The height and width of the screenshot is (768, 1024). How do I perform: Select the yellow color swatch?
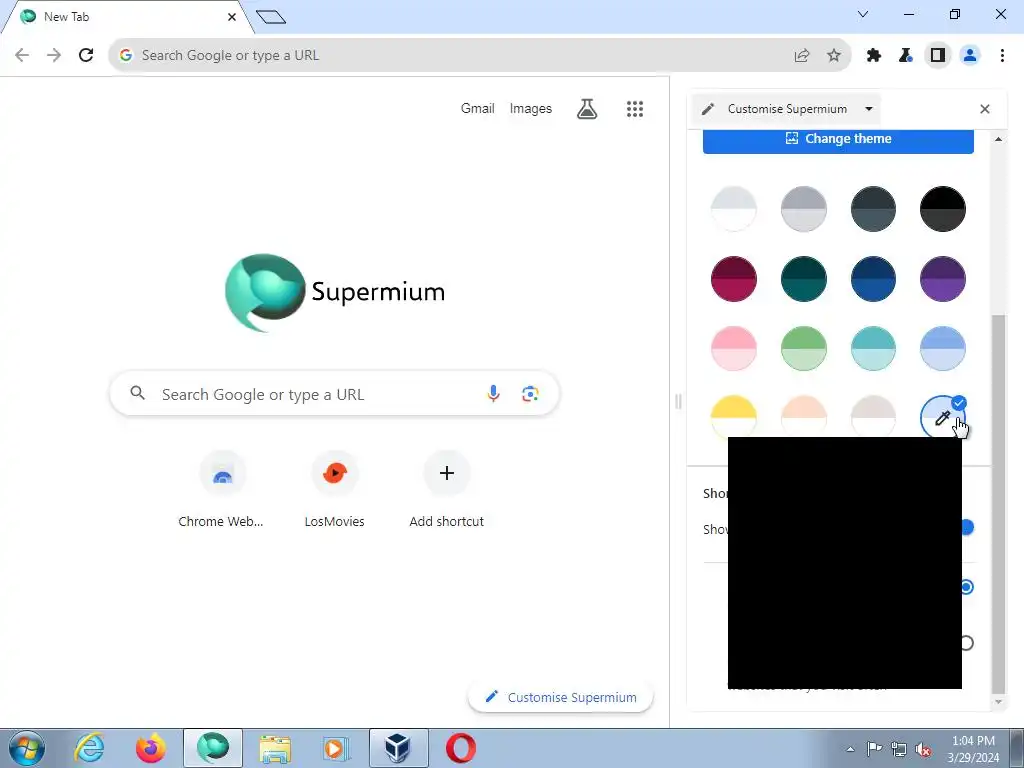click(734, 416)
